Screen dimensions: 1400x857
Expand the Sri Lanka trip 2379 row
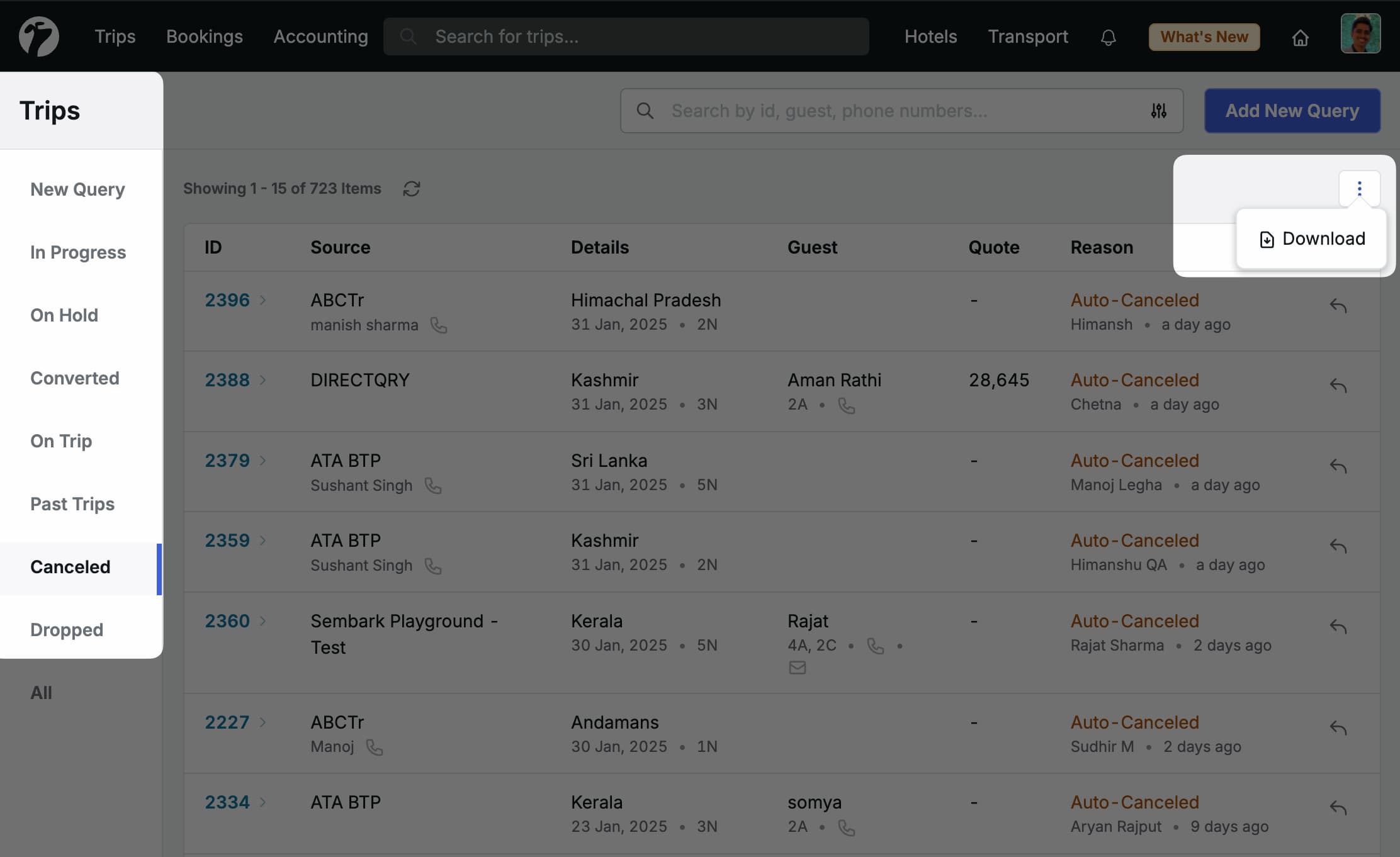(264, 461)
